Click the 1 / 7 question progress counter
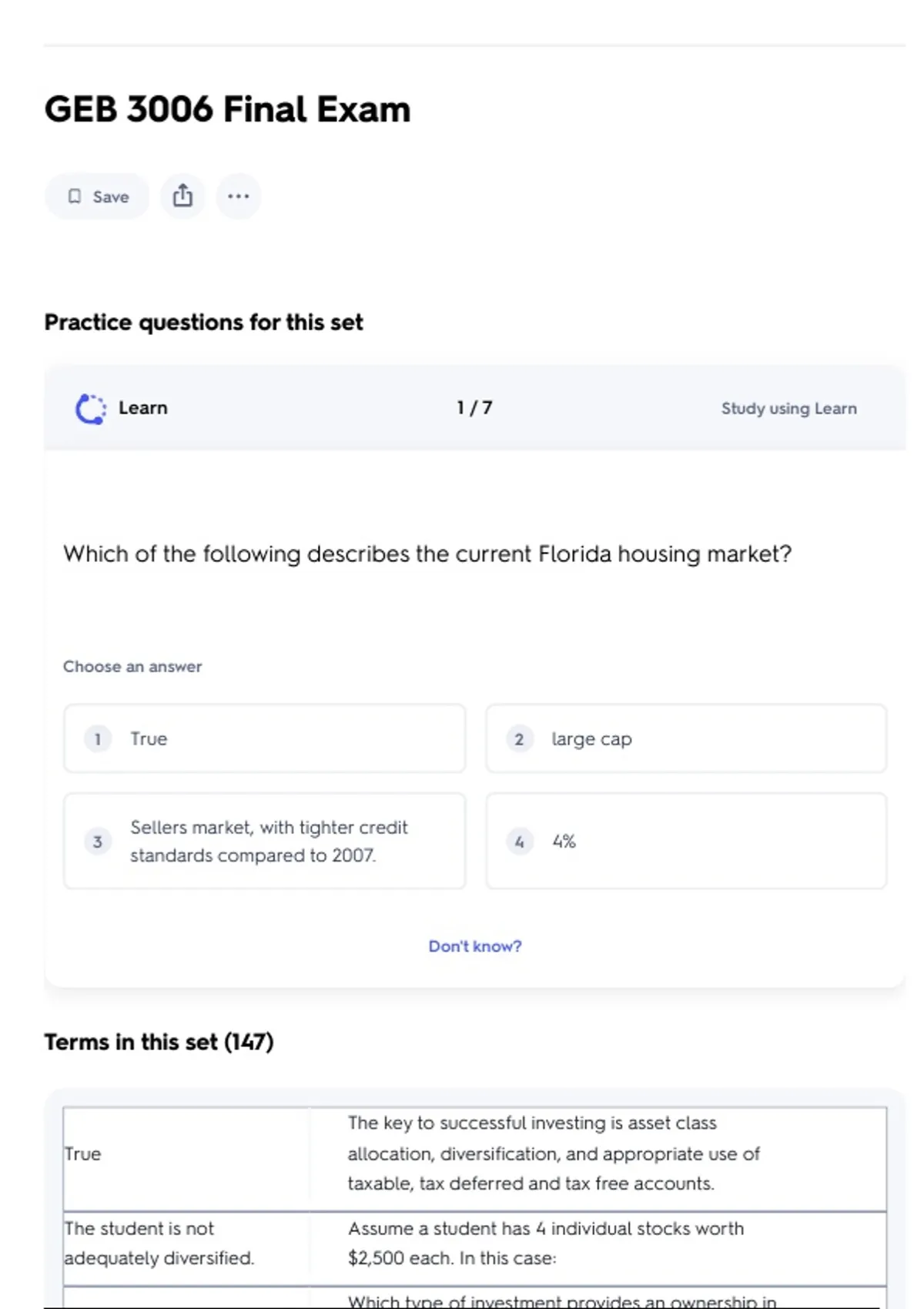The width and height of the screenshot is (924, 1309). click(474, 408)
